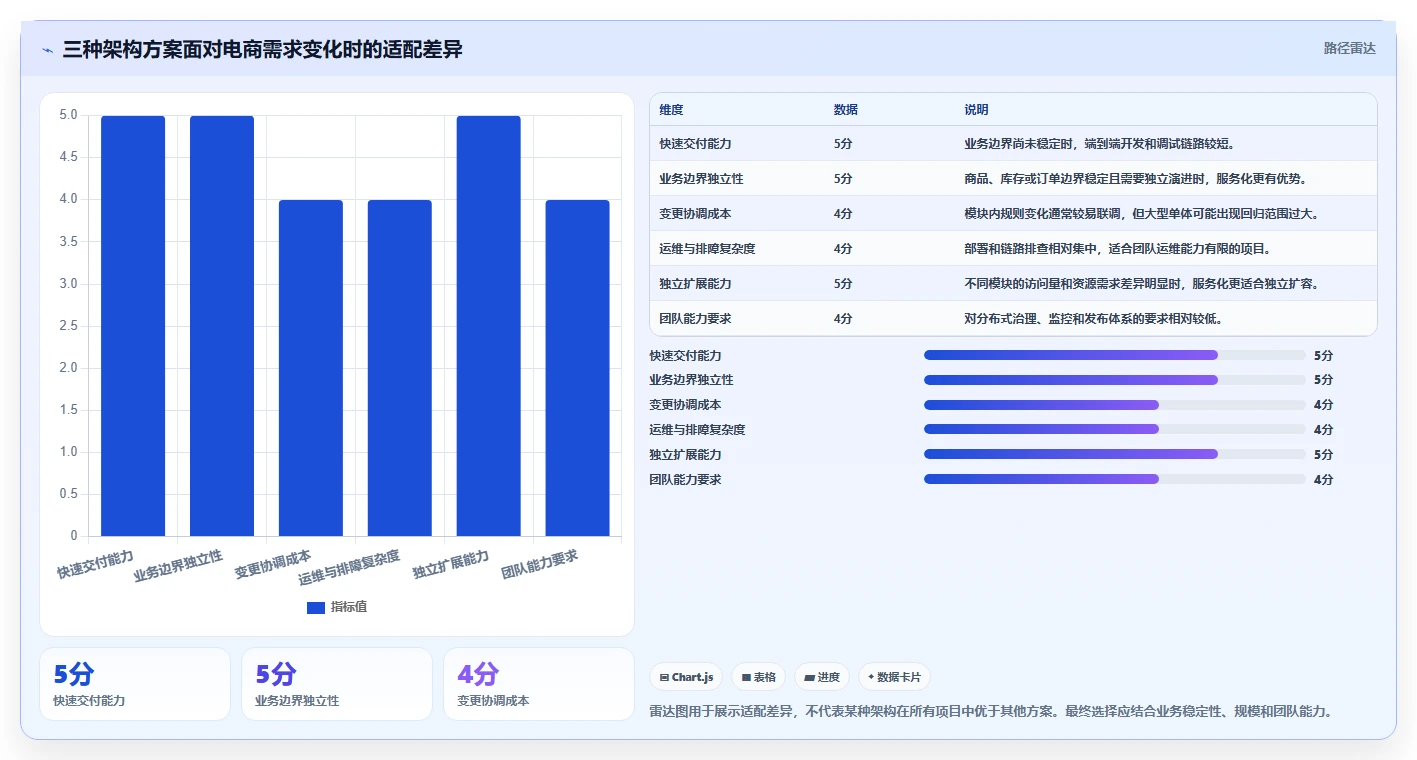Click the 运维与排障复杂度 progress bar
This screenshot has width=1417, height=760.
(1114, 429)
